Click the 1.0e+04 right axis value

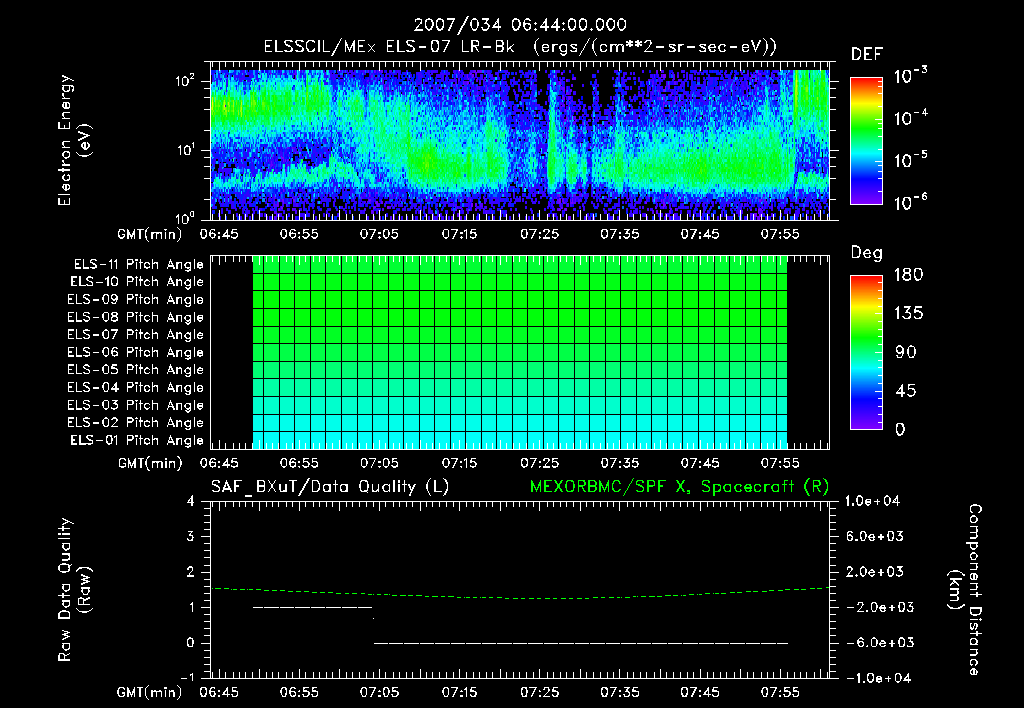tap(872, 501)
